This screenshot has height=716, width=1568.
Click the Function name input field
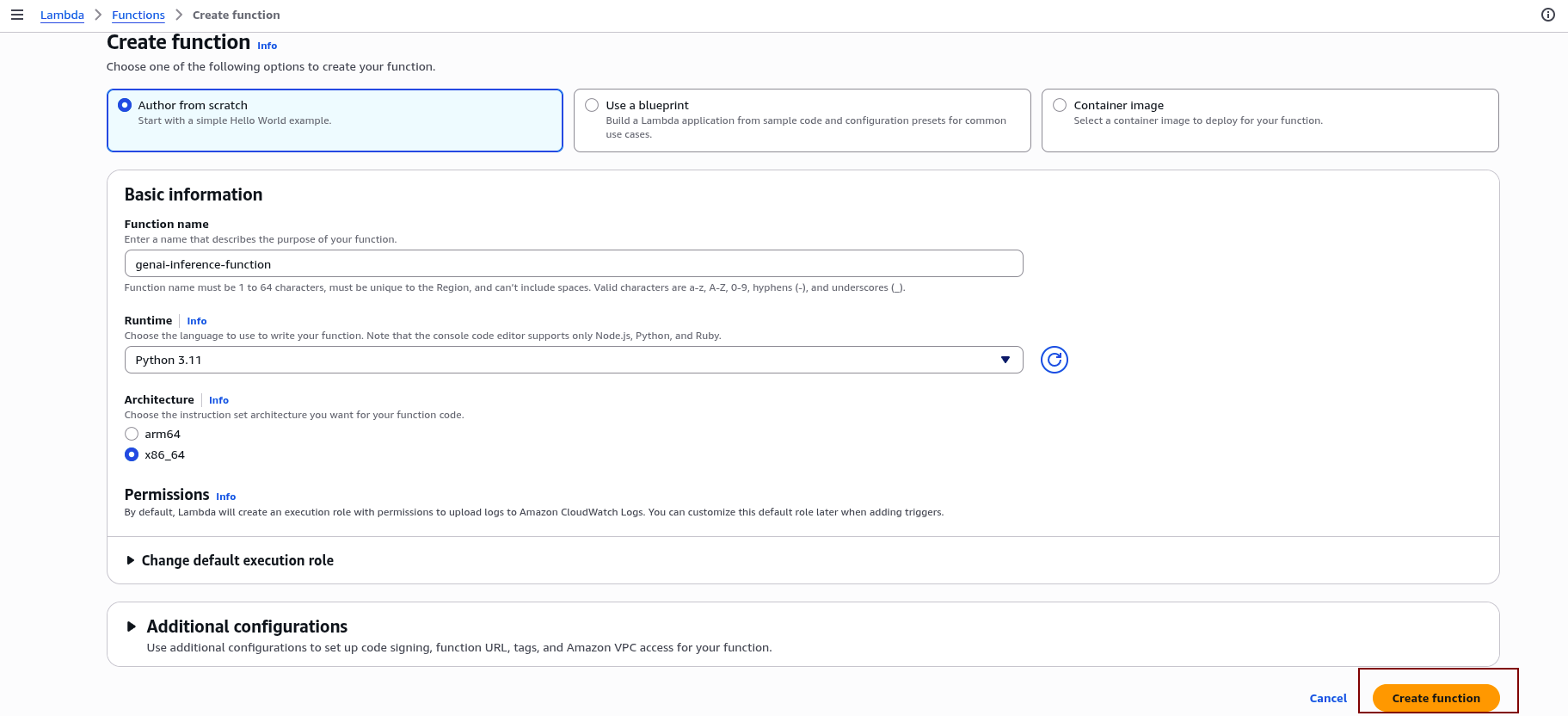[573, 264]
